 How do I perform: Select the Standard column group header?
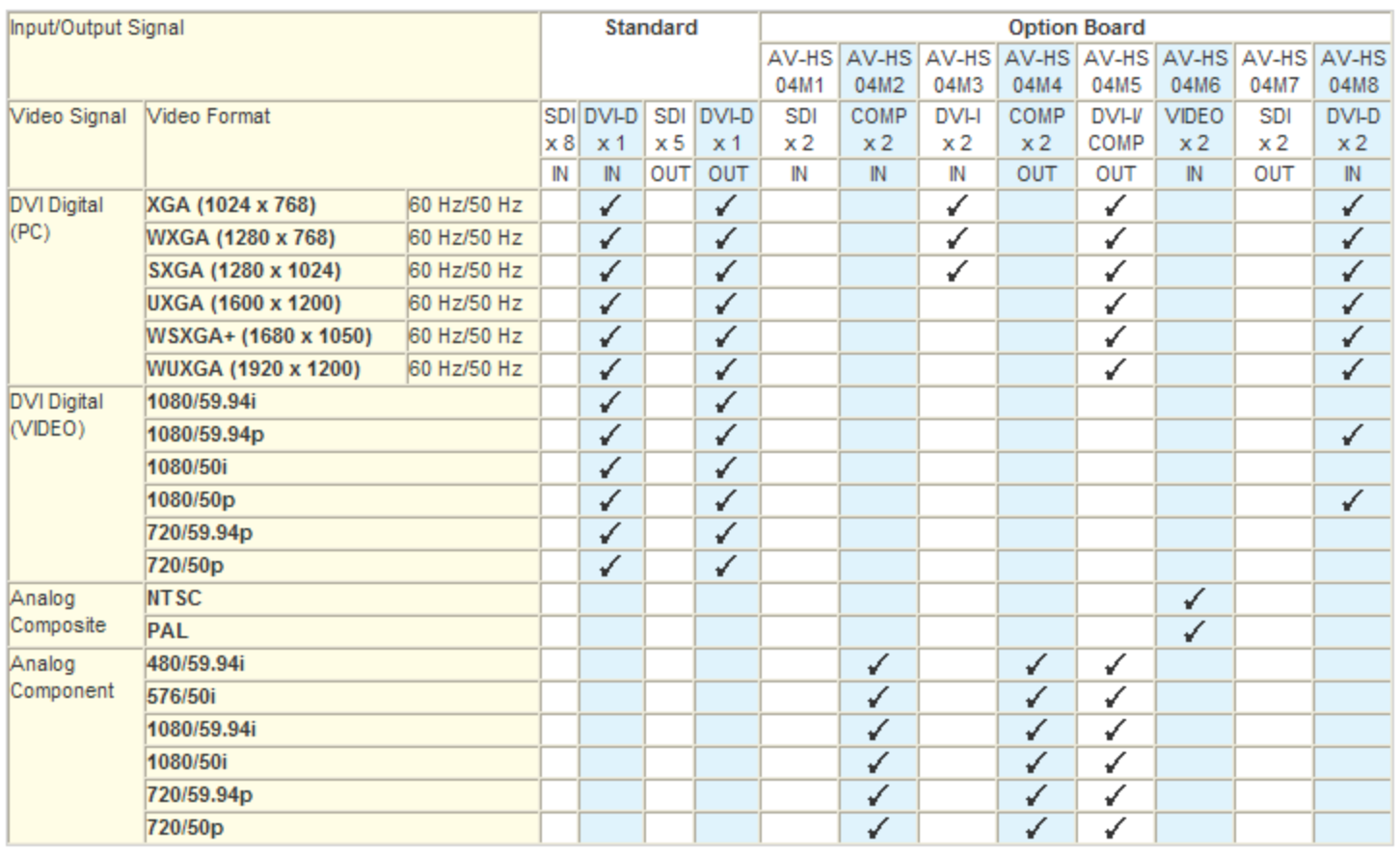pos(651,56)
